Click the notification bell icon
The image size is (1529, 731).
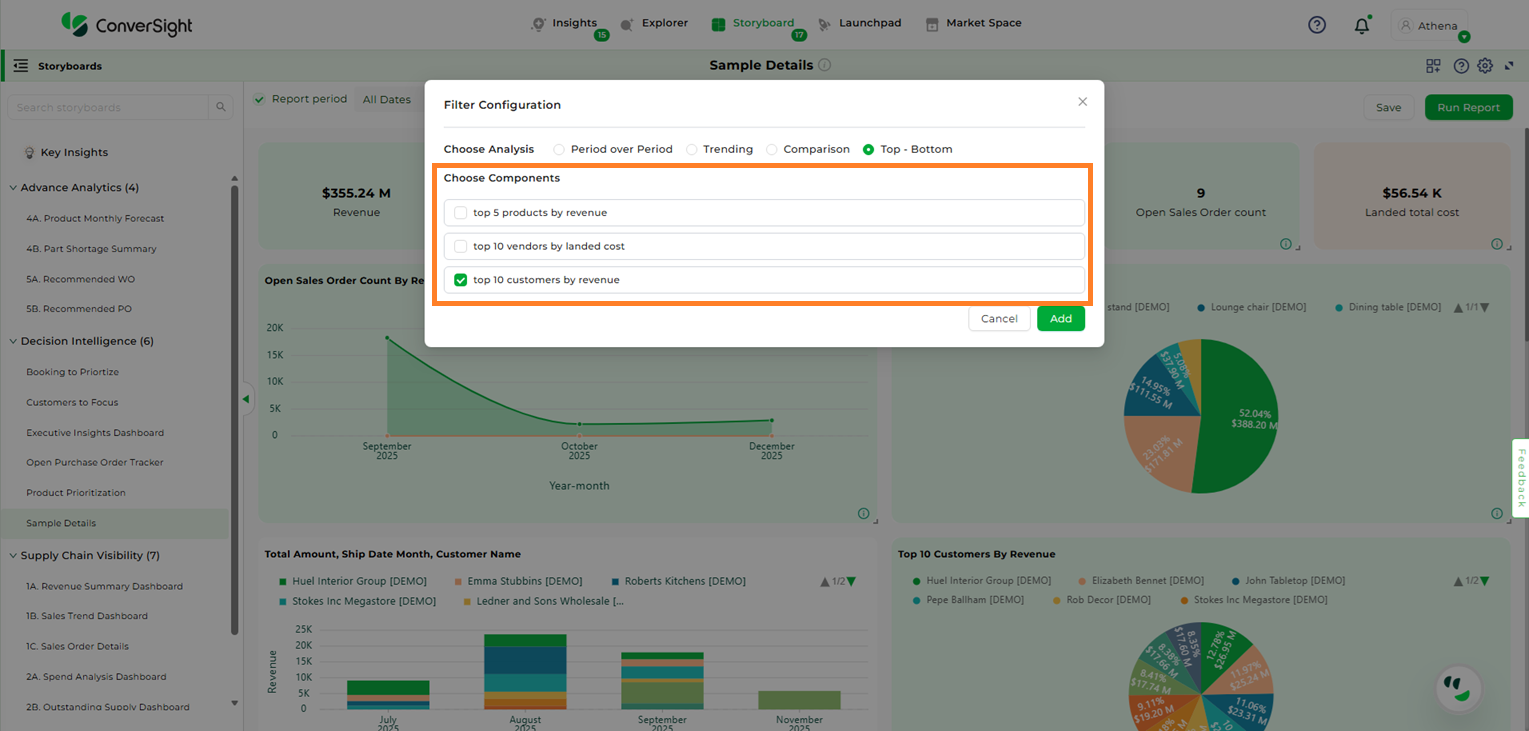pos(1361,26)
